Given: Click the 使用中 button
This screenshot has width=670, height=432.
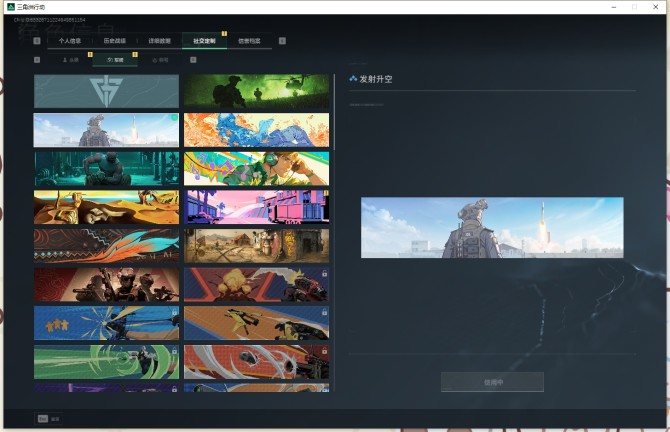Looking at the screenshot, I should (492, 382).
